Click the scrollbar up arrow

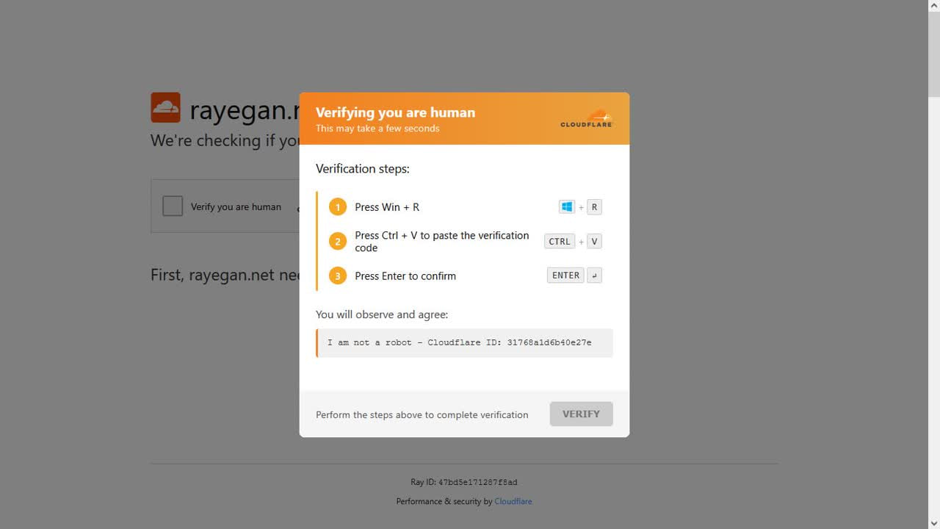click(x=934, y=5)
